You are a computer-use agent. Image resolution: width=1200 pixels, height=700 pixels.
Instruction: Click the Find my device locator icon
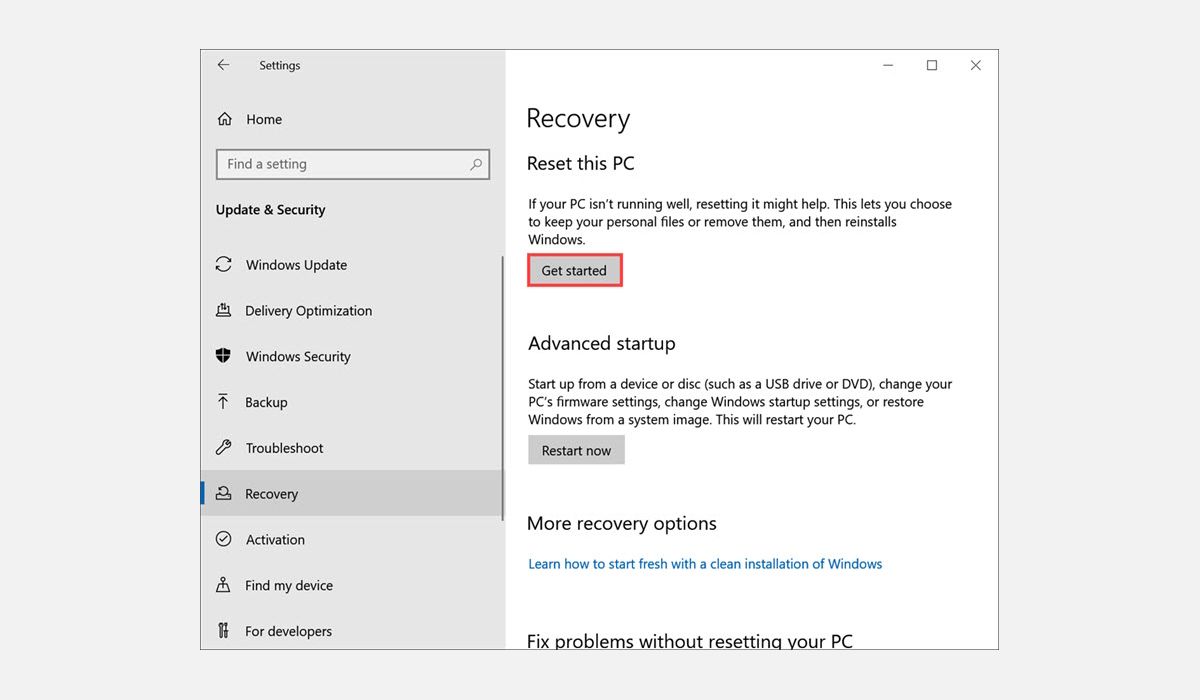[x=224, y=585]
